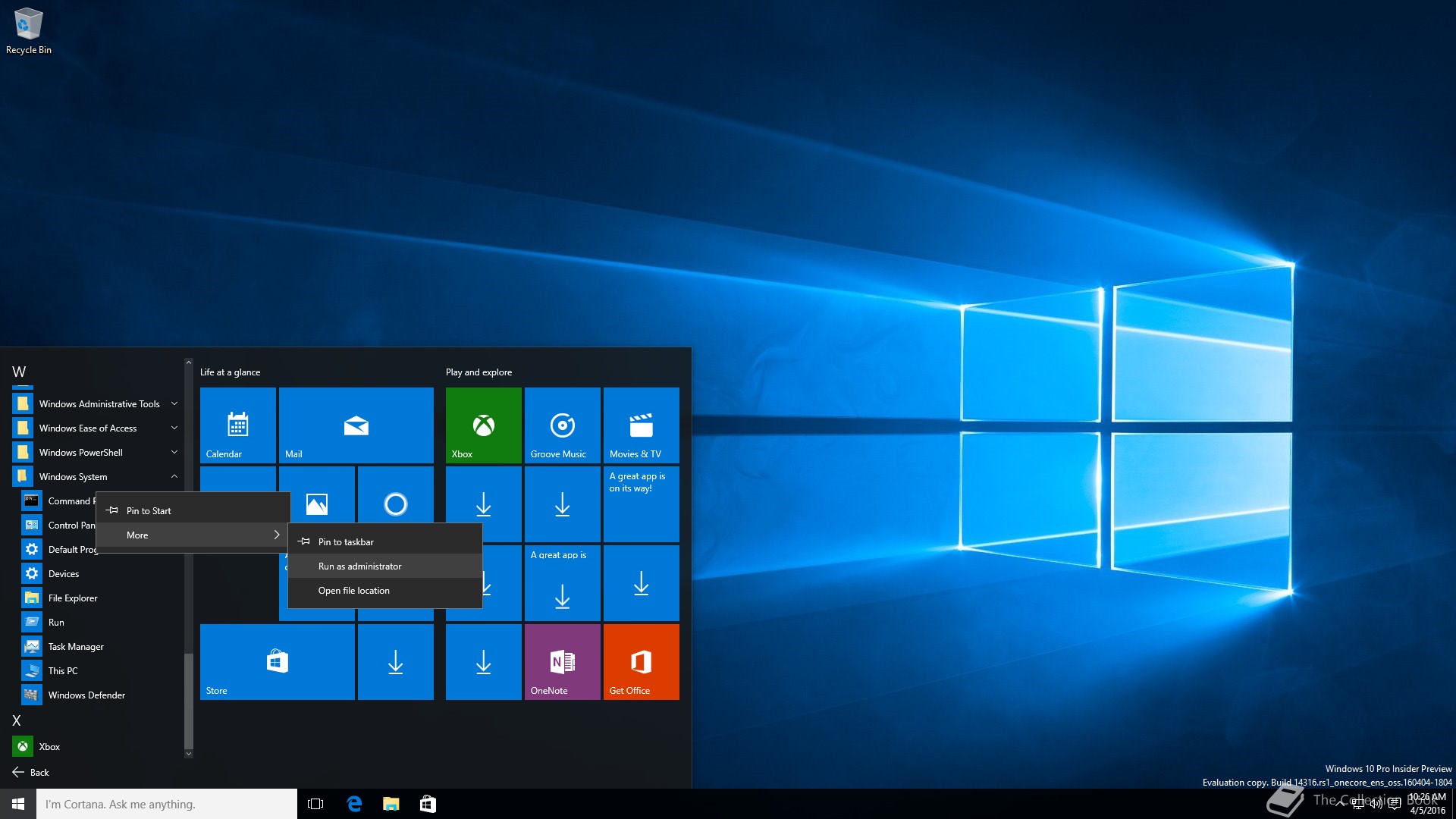Viewport: 1456px width, 819px height.
Task: Open Devices from the app list
Action: click(99, 574)
